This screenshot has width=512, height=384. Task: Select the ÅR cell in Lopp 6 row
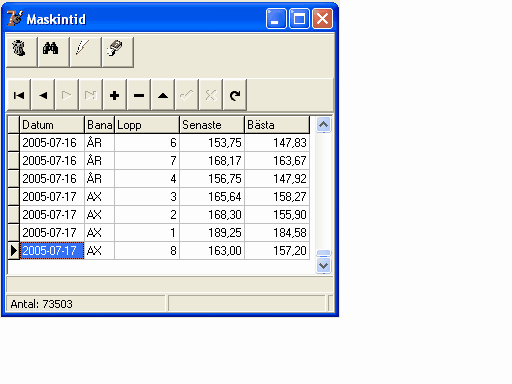[100, 143]
